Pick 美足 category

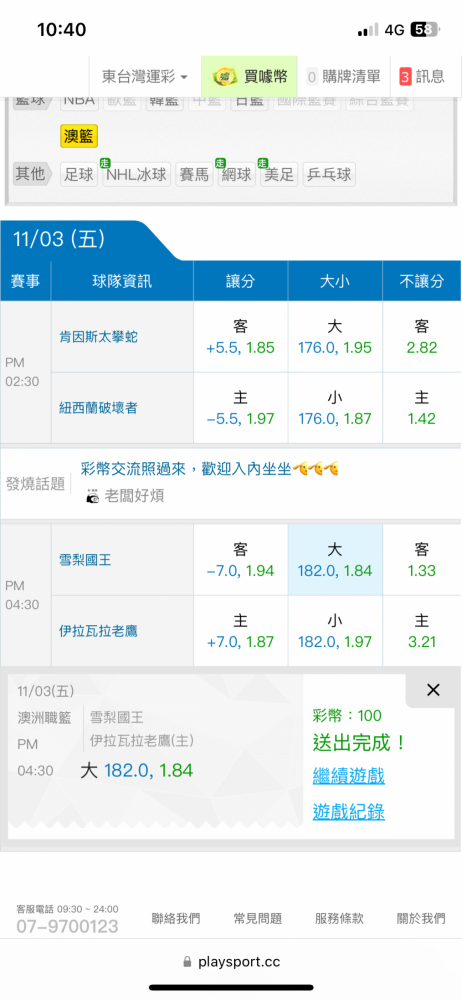[x=279, y=174]
